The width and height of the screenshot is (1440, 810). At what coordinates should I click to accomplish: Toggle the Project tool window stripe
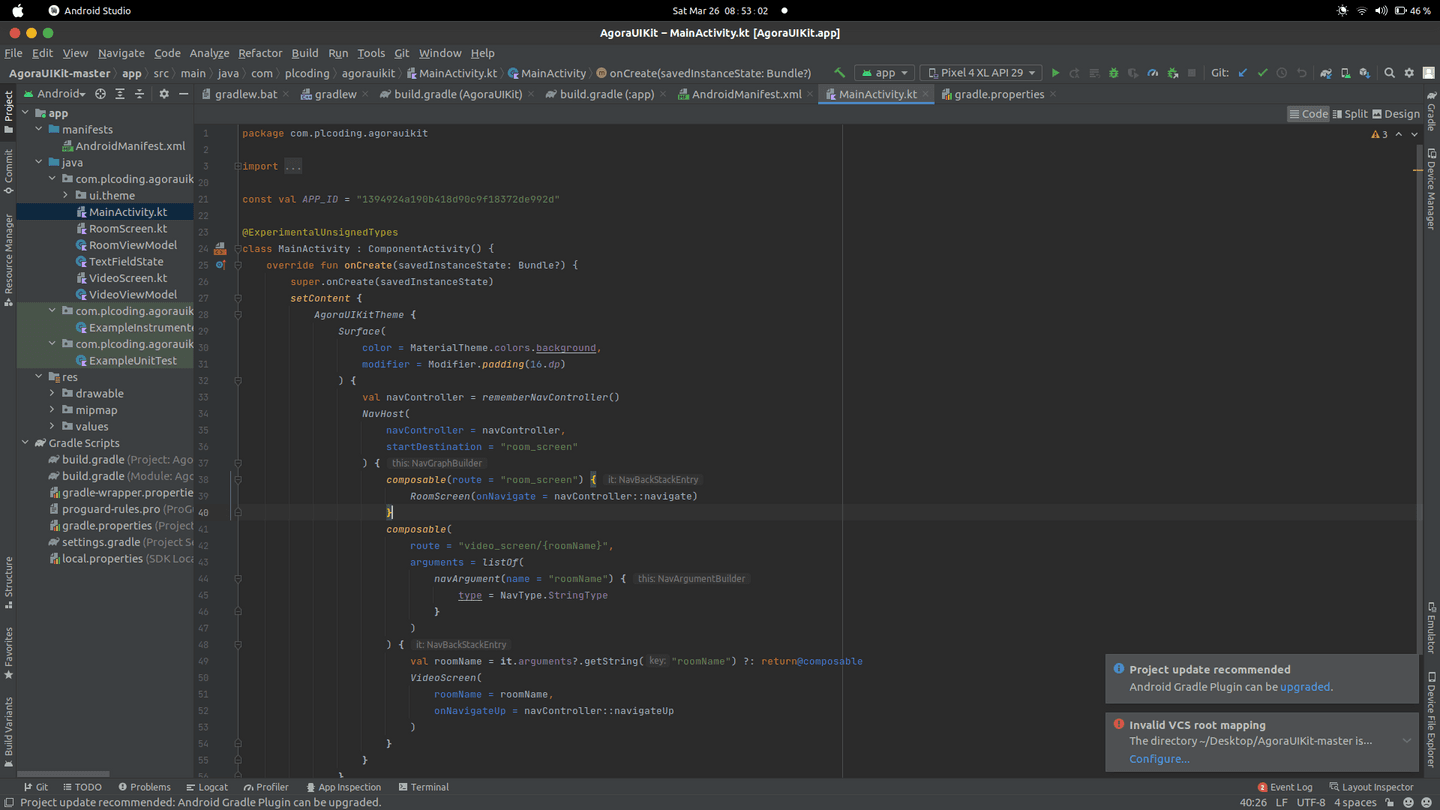click(8, 111)
